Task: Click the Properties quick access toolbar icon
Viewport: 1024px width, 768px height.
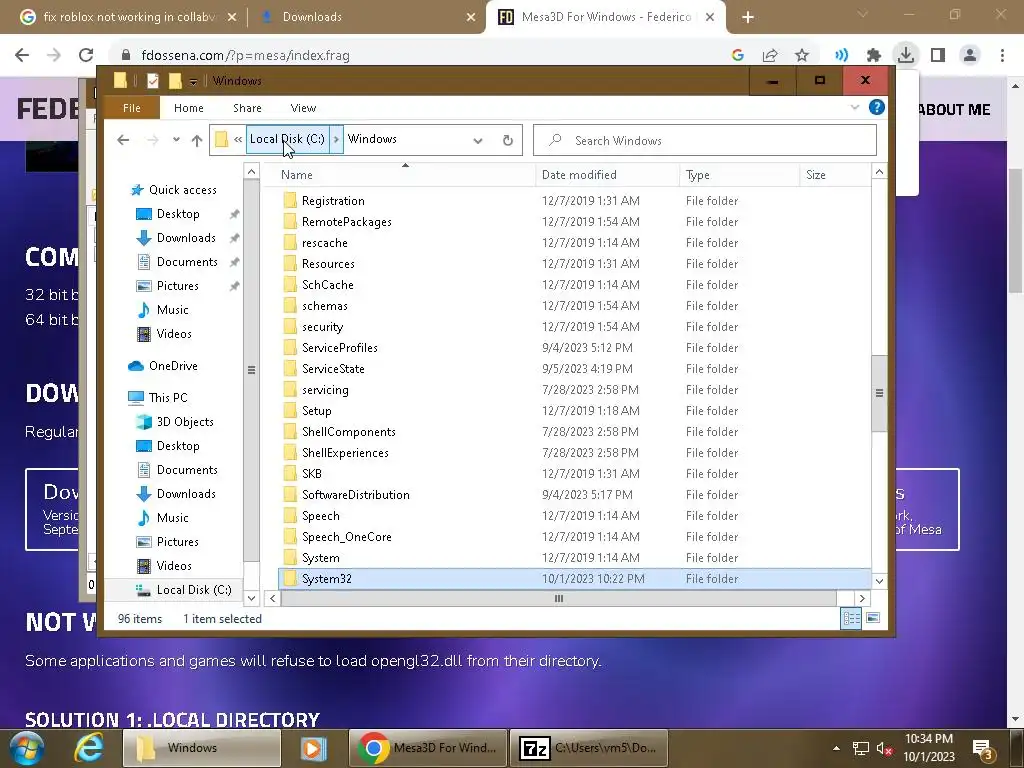Action: click(153, 81)
